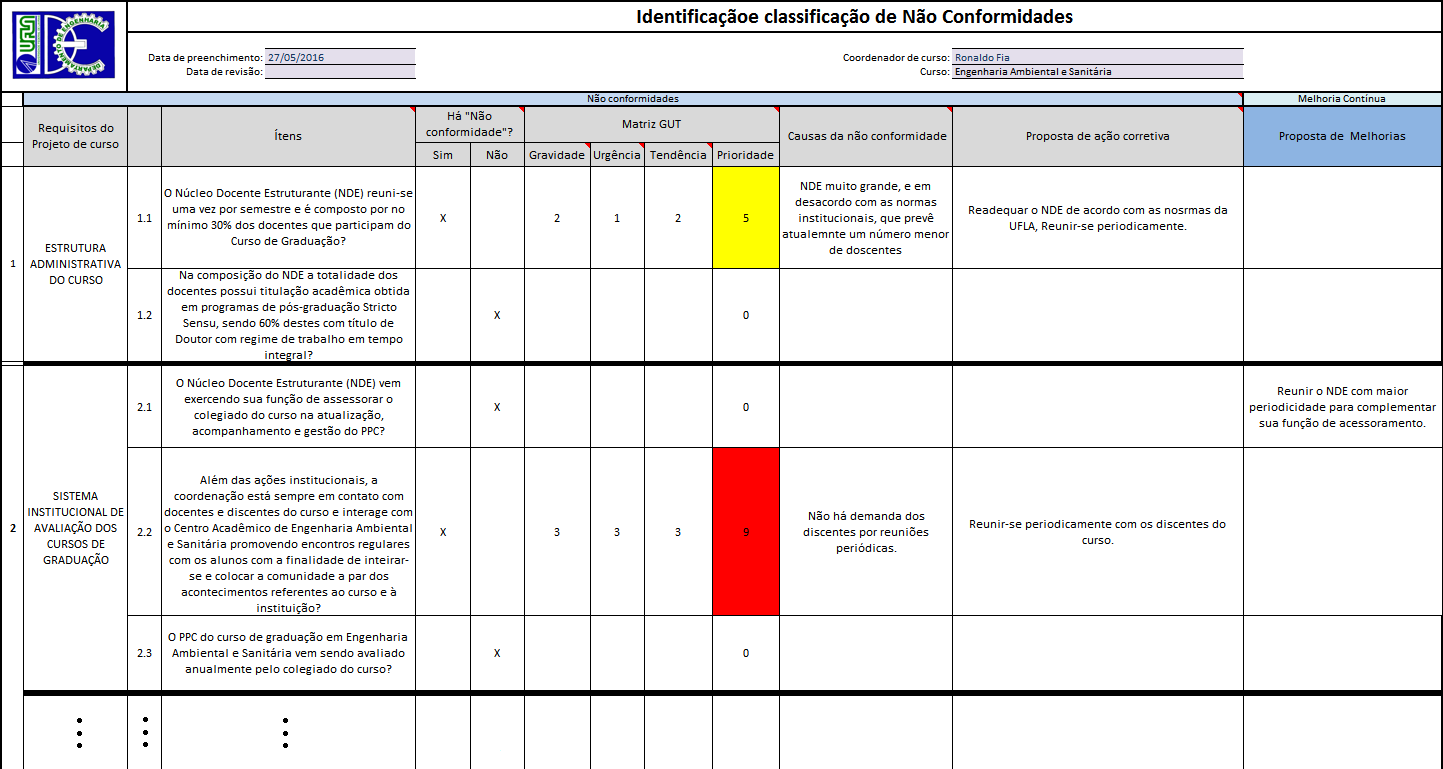Select the 'Matriz GUT' header cell
Screen dimensions: 1443x769
[651, 125]
